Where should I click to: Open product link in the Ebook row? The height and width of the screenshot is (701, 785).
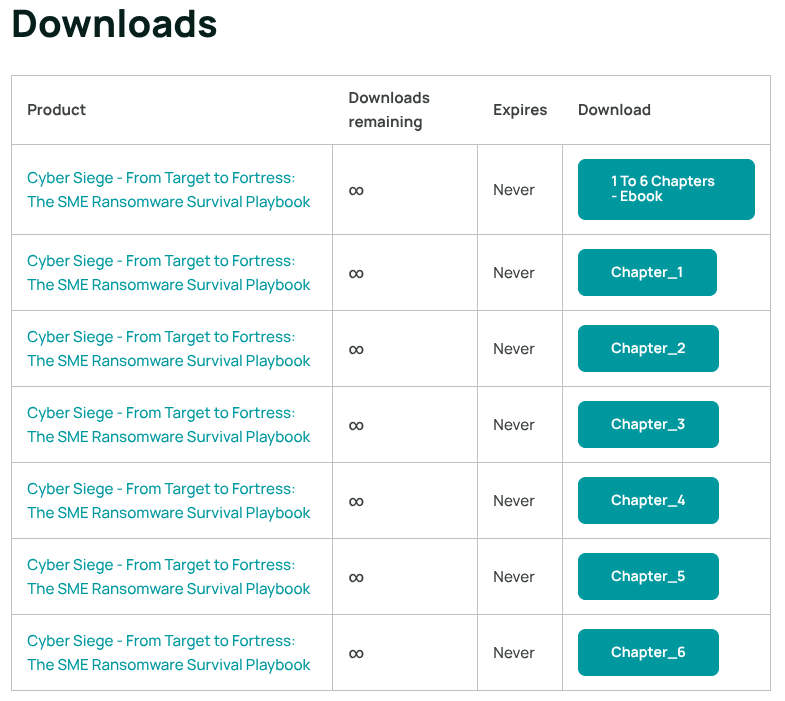tap(169, 190)
